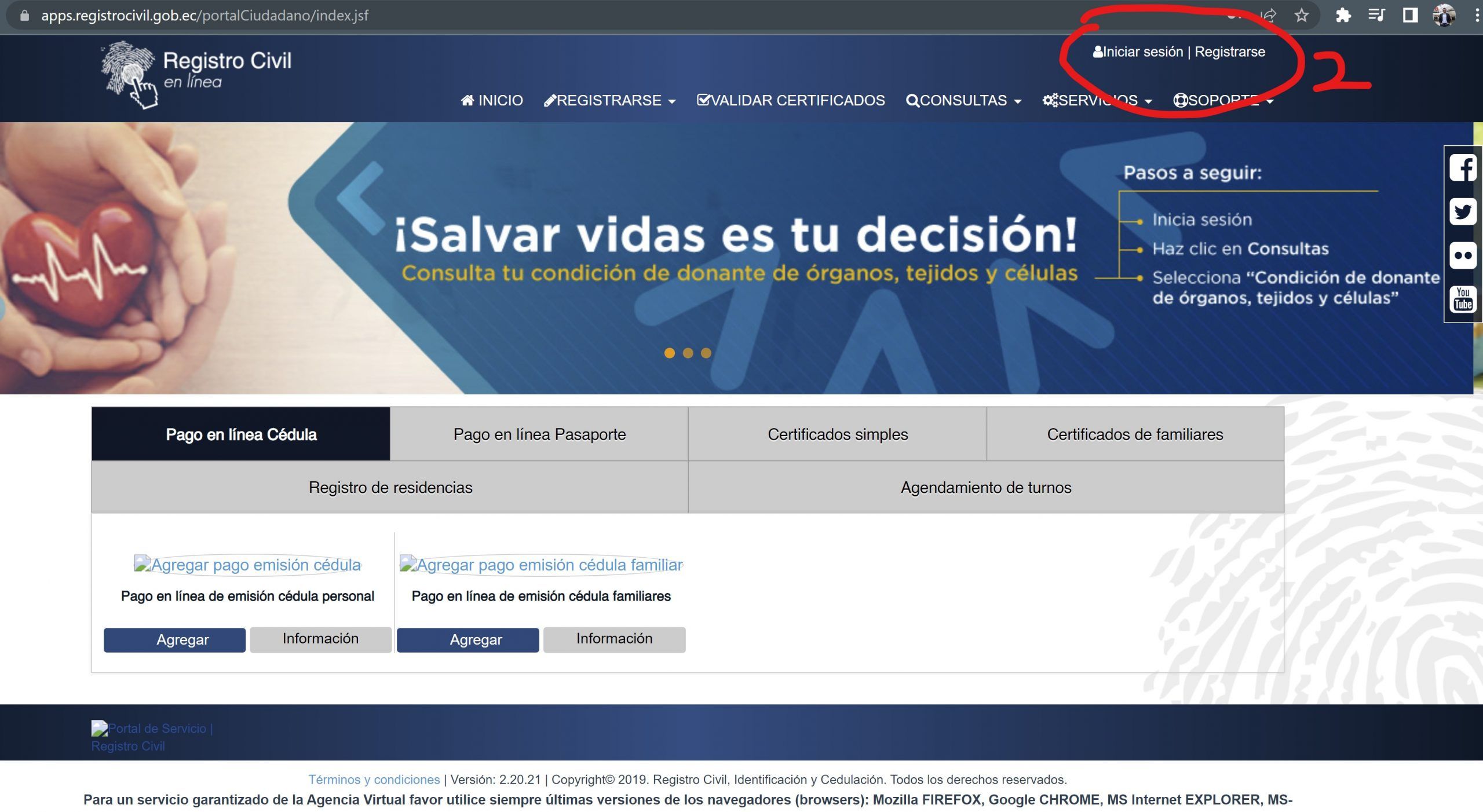Screen dimensions: 1483x812
Task: Select the third carousel indicator dot
Action: (706, 353)
